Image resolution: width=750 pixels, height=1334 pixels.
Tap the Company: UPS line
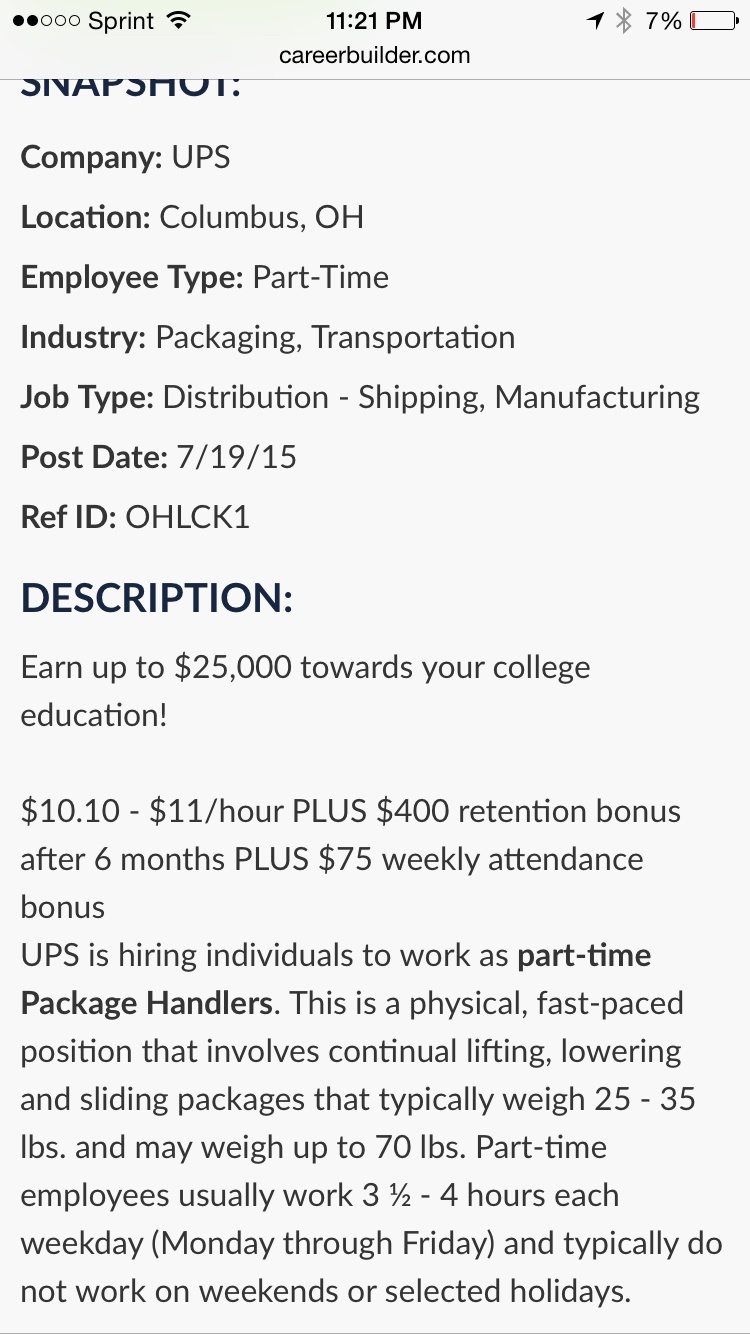[125, 157]
